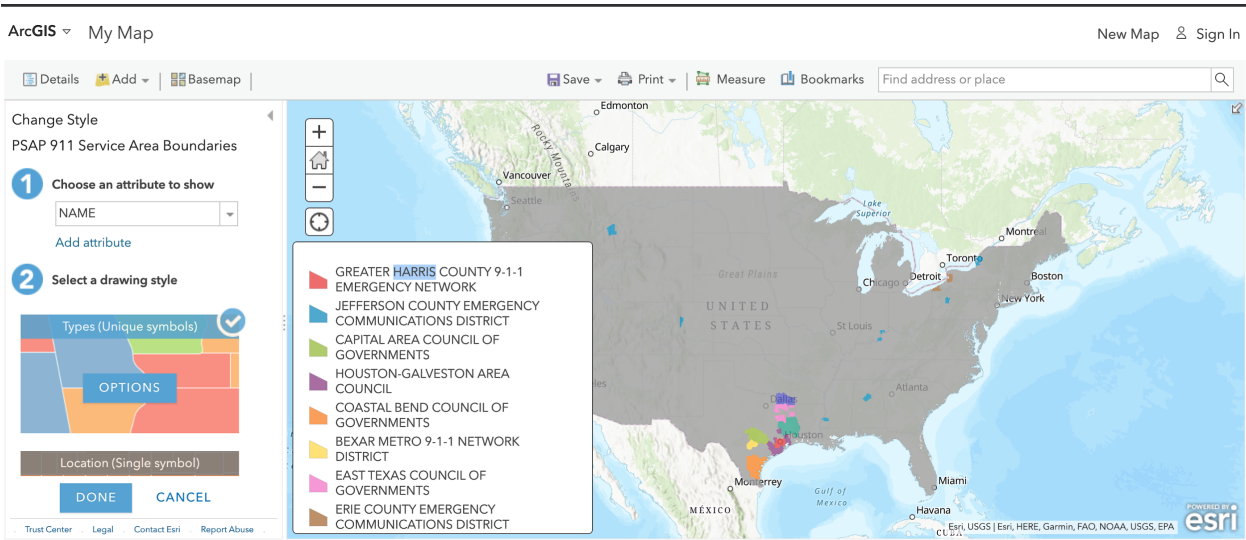Image resolution: width=1246 pixels, height=540 pixels.
Task: Click the Details toolbar icon
Action: [x=30, y=79]
